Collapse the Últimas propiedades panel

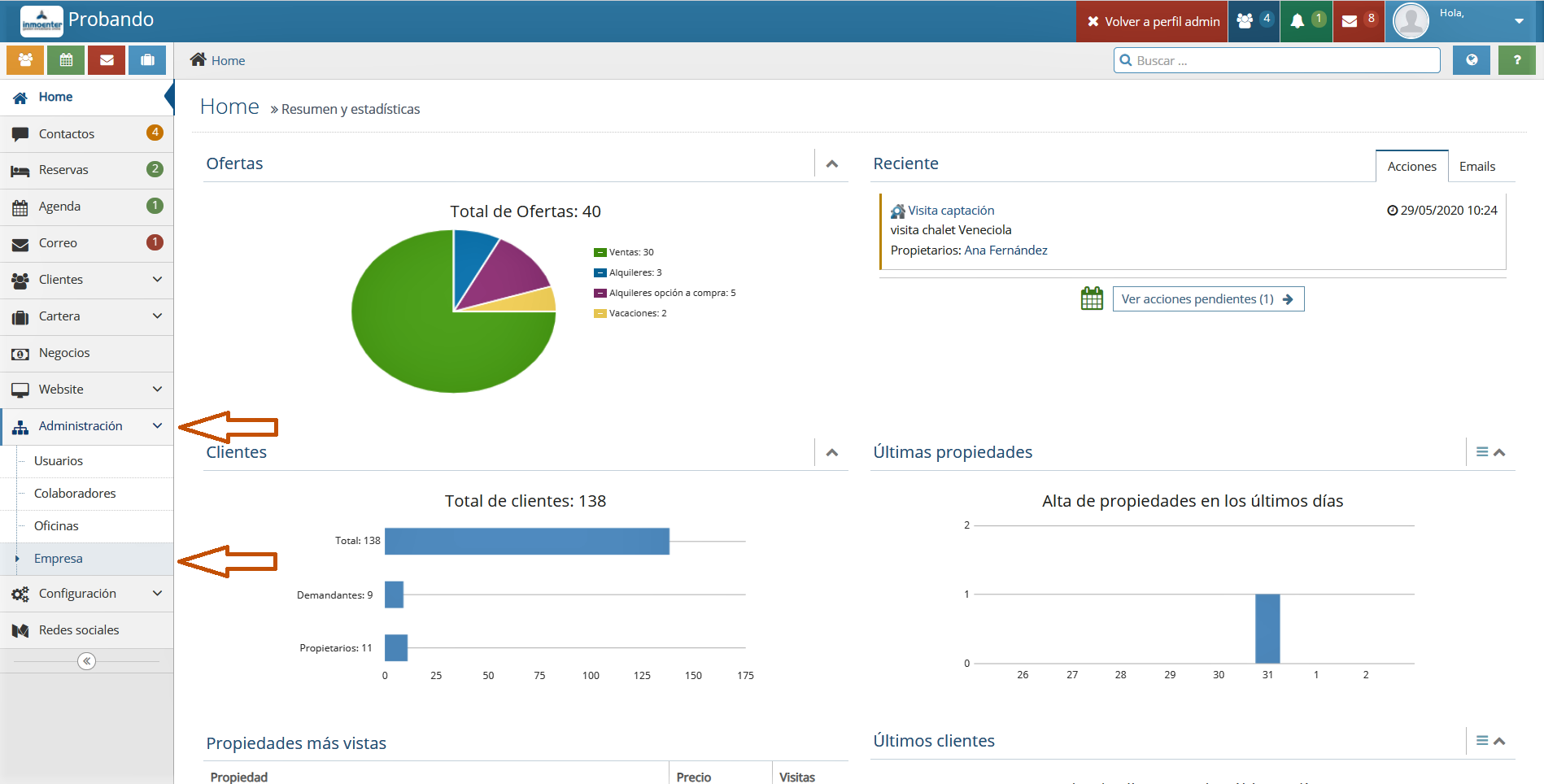coord(1499,452)
